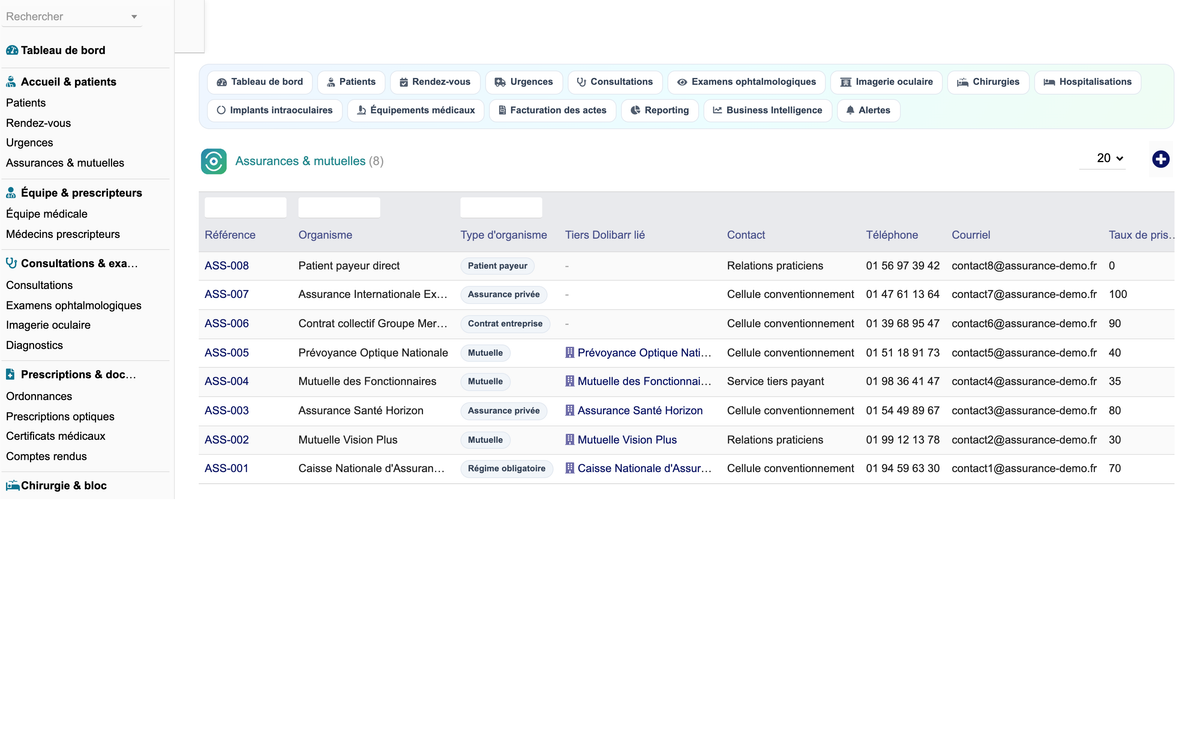1200x743 pixels.
Task: Click the Patient payeur type badge
Action: (498, 266)
